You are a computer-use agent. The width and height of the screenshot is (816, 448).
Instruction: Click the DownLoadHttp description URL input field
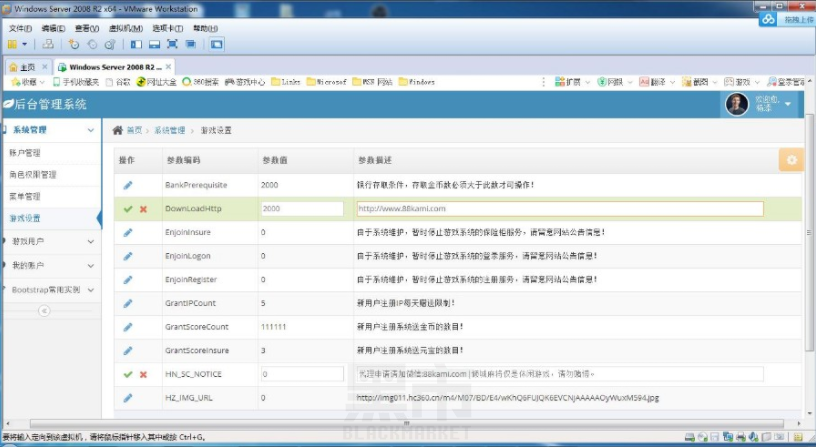coord(560,209)
